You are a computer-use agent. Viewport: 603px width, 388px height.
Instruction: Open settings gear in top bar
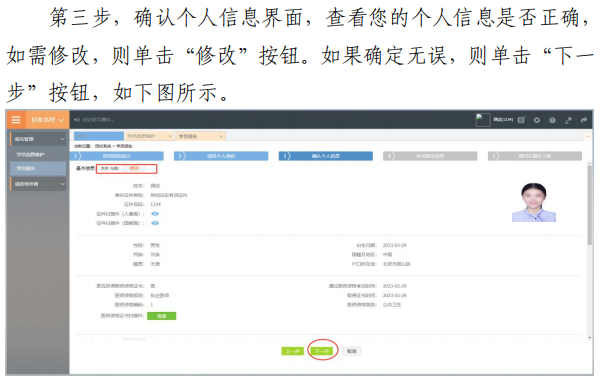(537, 120)
